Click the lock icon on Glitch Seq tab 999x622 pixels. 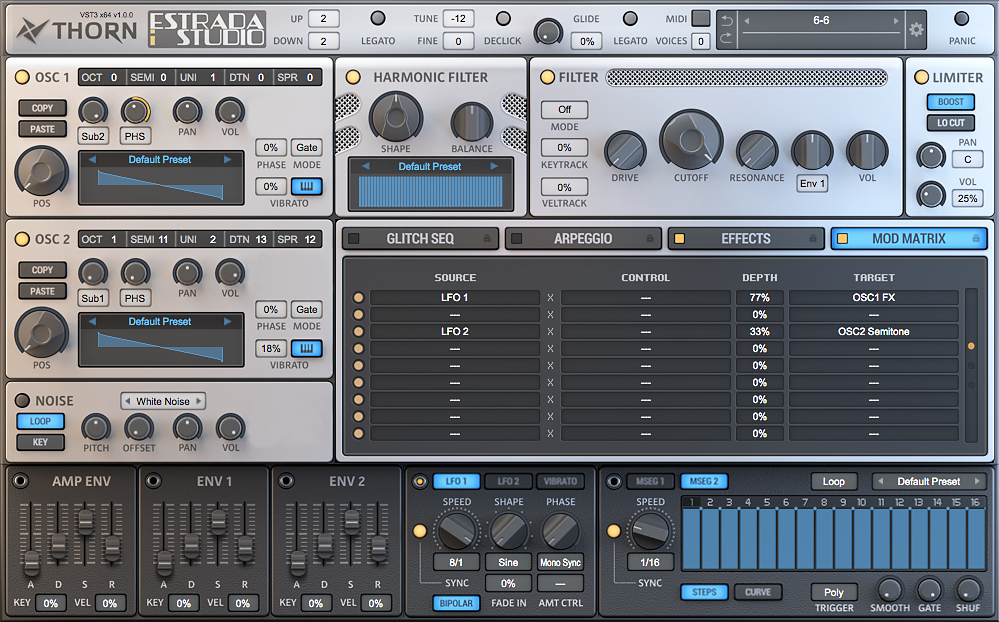click(x=487, y=238)
